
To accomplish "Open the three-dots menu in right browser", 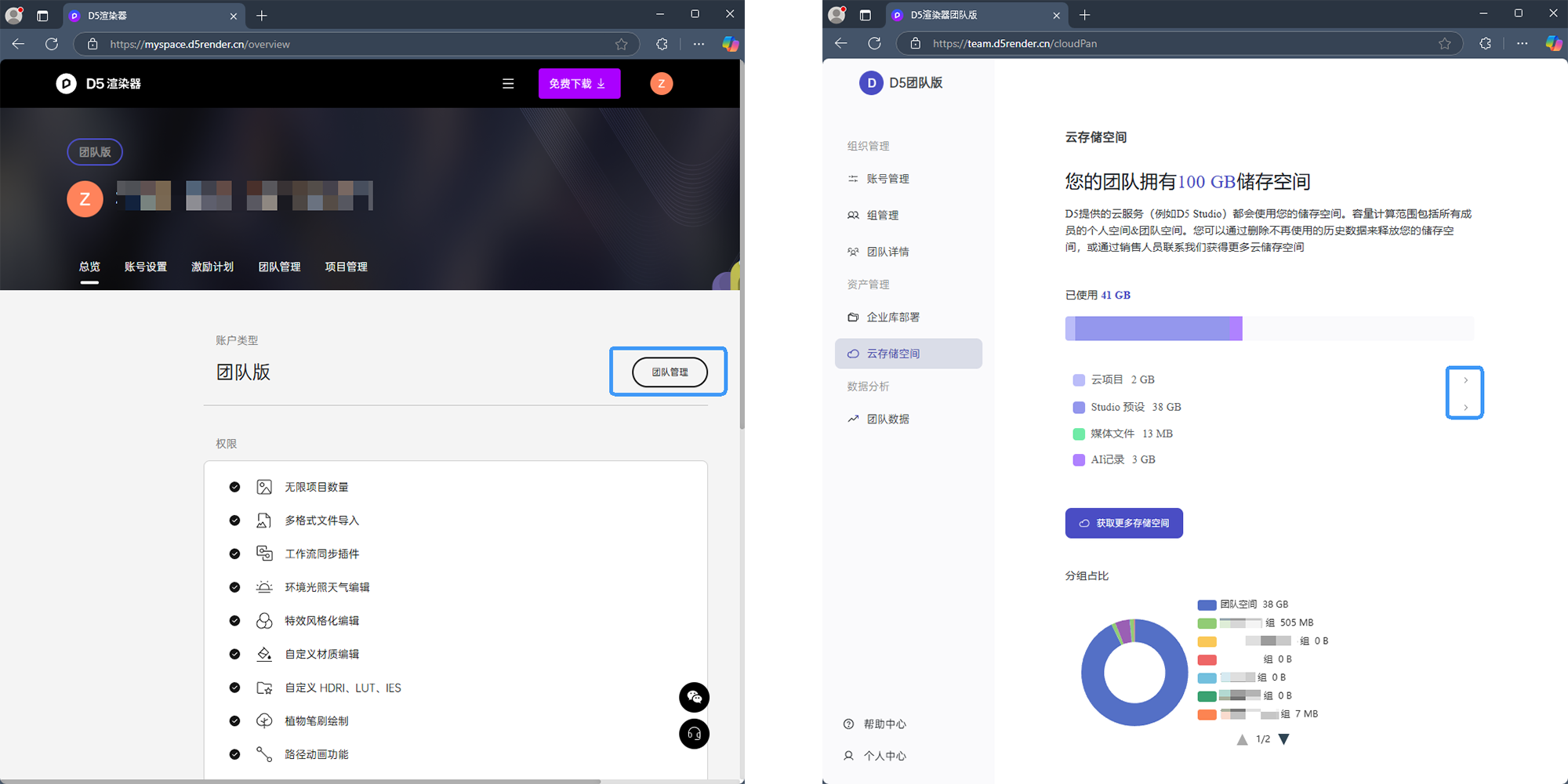I will click(1522, 43).
